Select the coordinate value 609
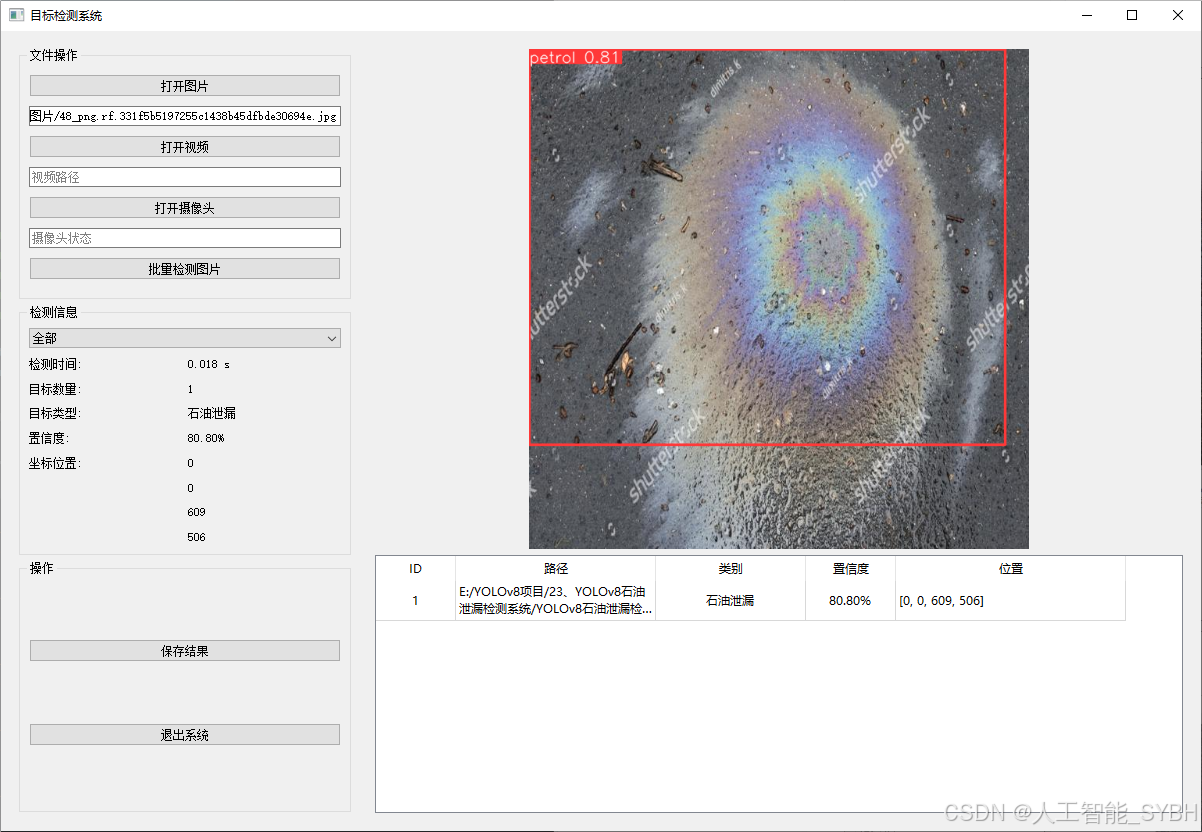The width and height of the screenshot is (1202, 832). point(196,512)
